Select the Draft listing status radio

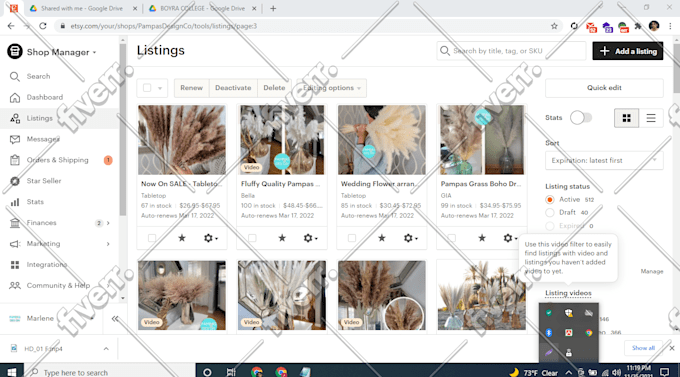tap(550, 213)
